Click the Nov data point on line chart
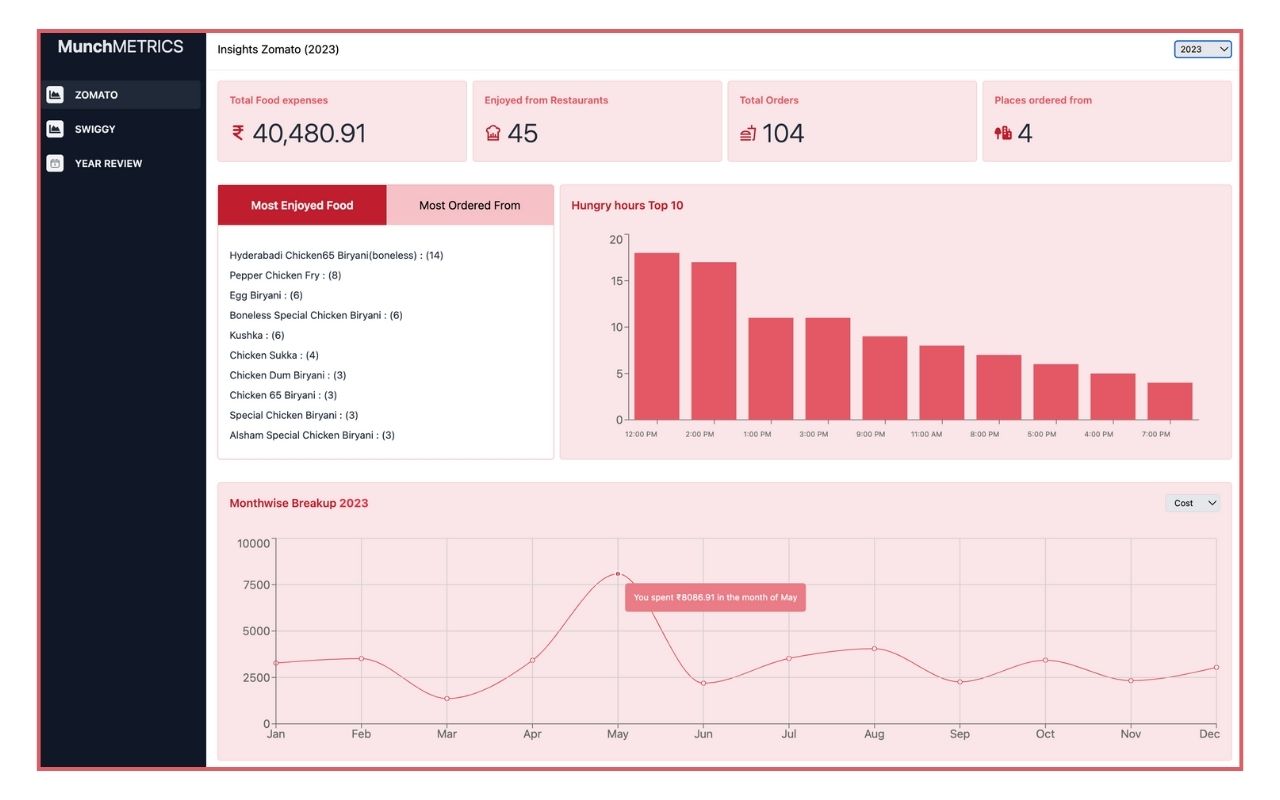 [1131, 681]
